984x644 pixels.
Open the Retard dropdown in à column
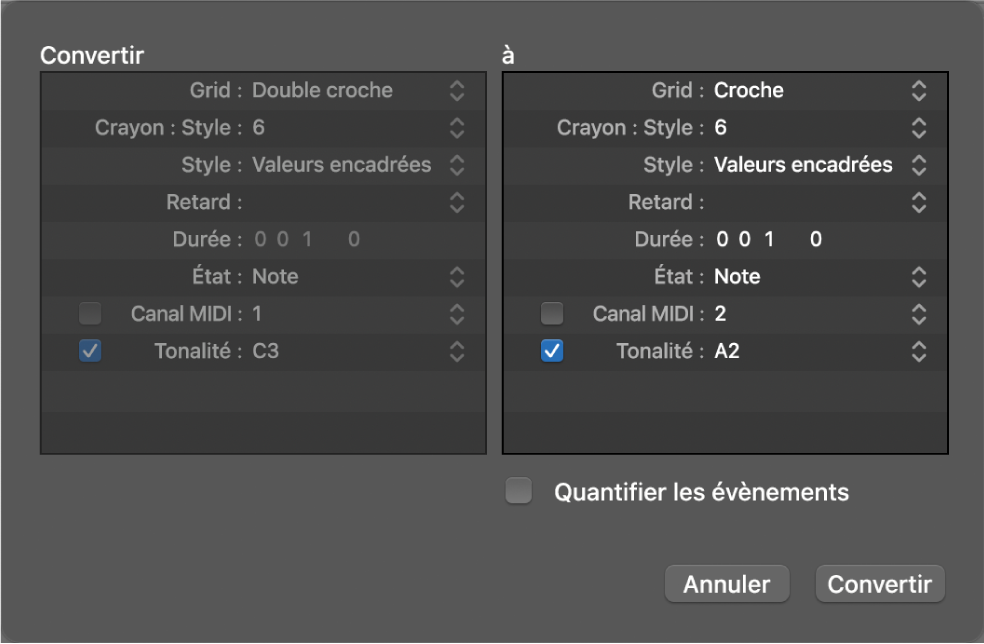coord(918,202)
